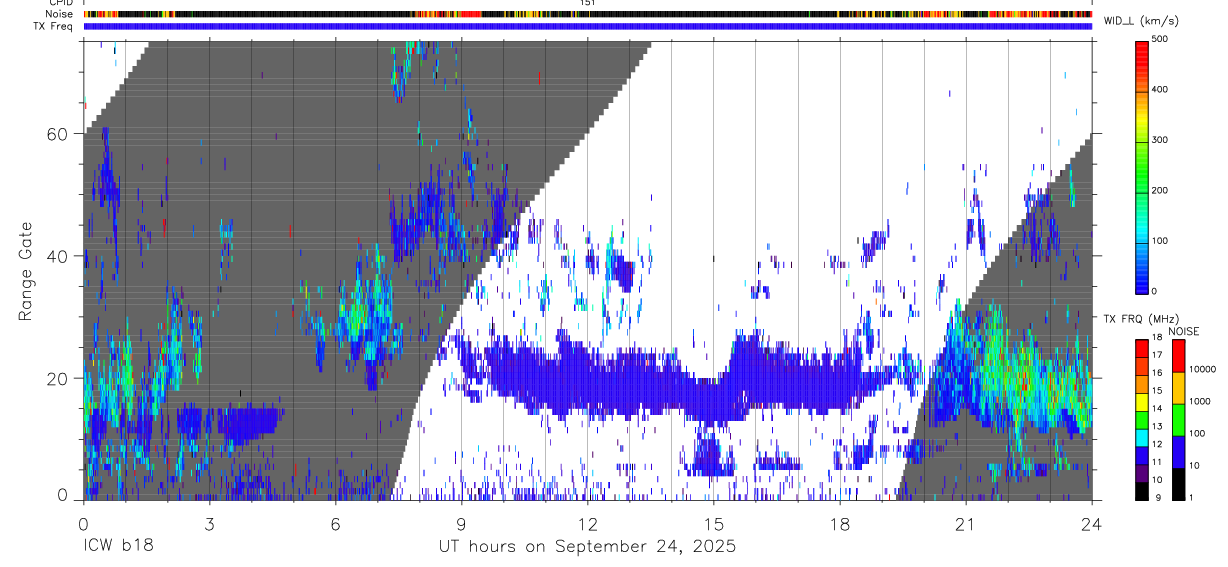Image resolution: width=1228 pixels, height=567 pixels.
Task: Click the red top segment of NOISE legend
Action: coord(1179,355)
